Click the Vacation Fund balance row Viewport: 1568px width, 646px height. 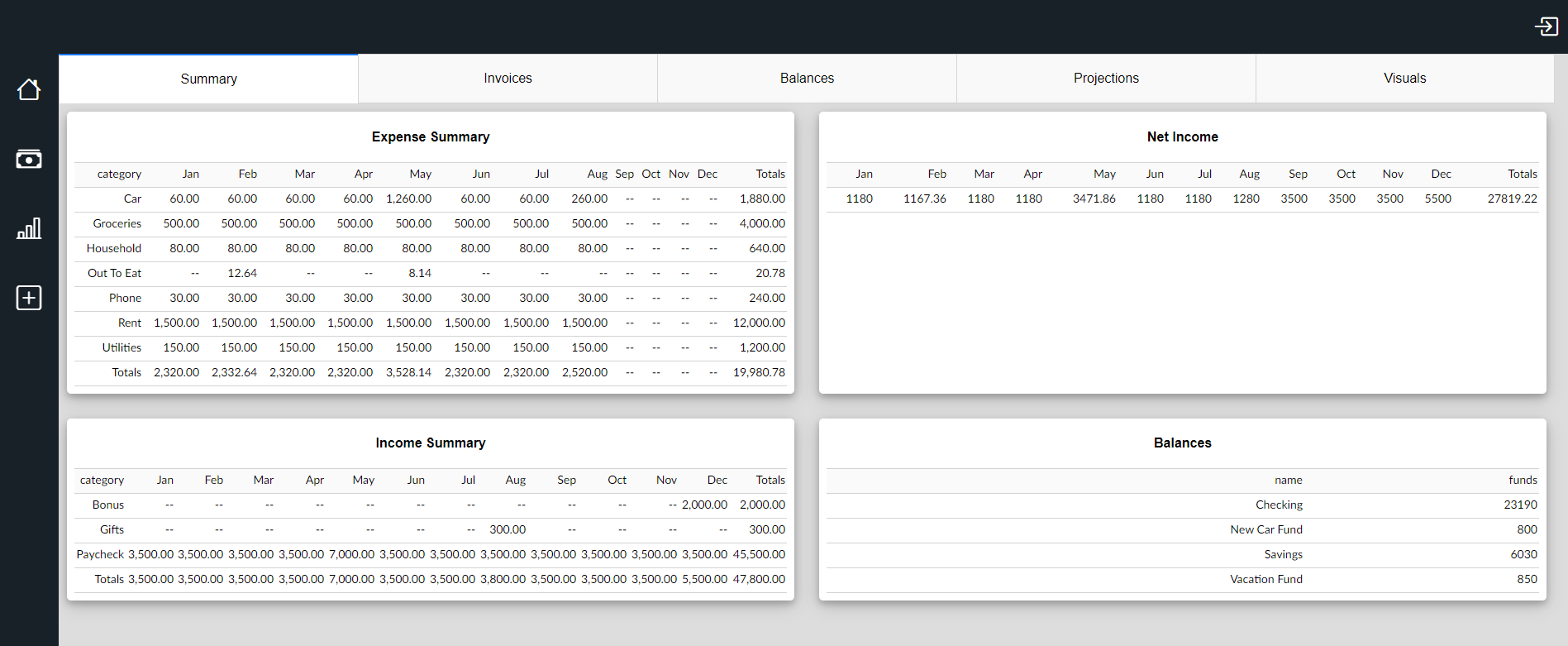click(x=1265, y=580)
